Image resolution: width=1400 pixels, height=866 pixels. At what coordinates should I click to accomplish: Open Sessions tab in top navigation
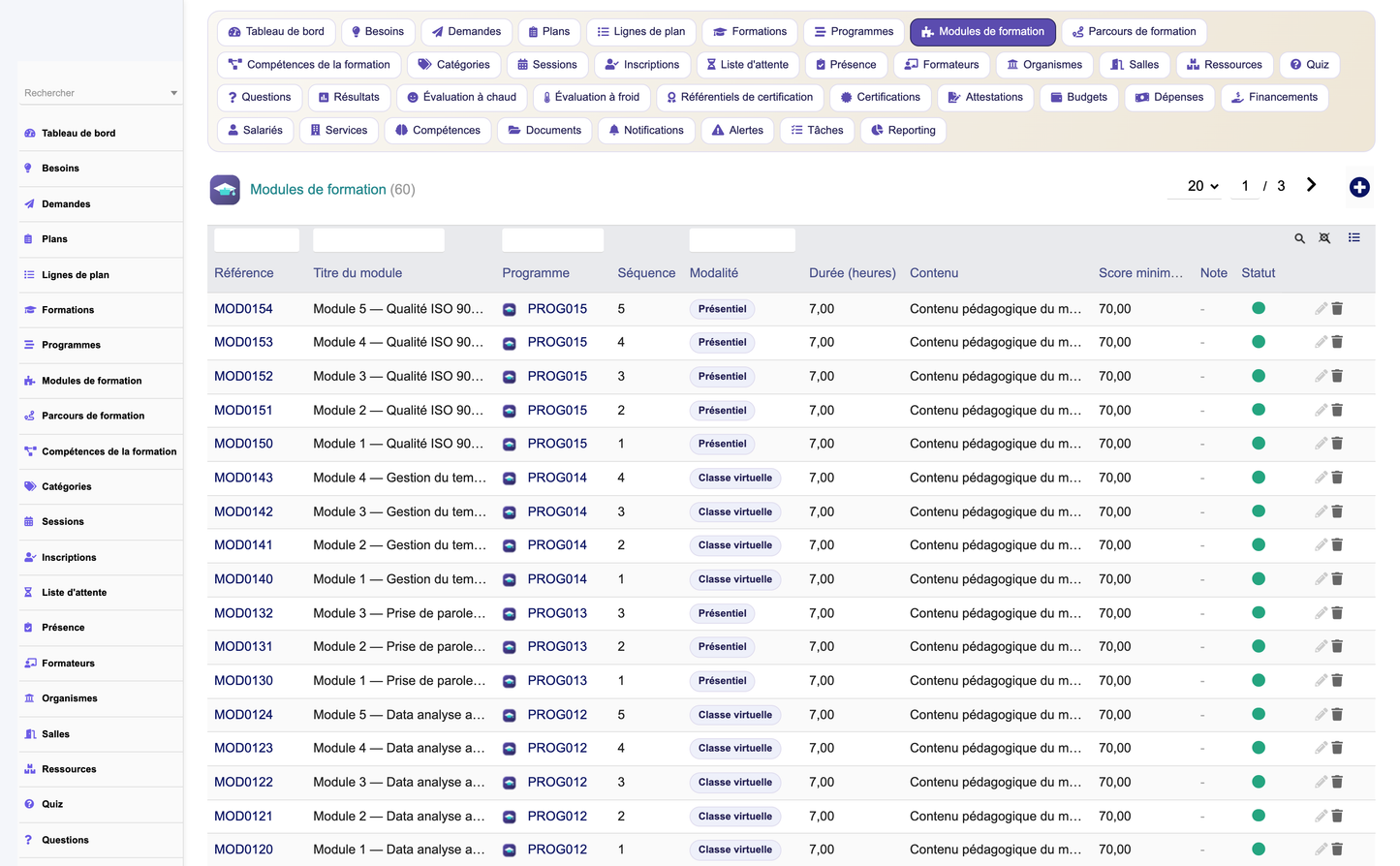click(x=546, y=65)
